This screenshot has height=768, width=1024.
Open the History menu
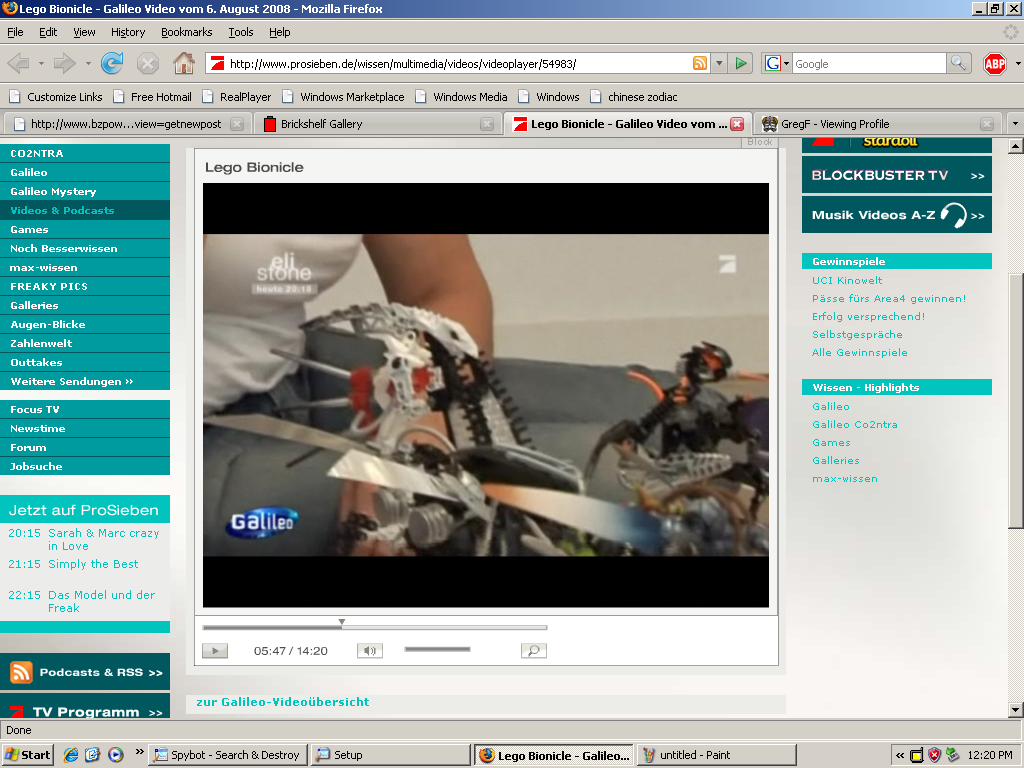click(128, 32)
